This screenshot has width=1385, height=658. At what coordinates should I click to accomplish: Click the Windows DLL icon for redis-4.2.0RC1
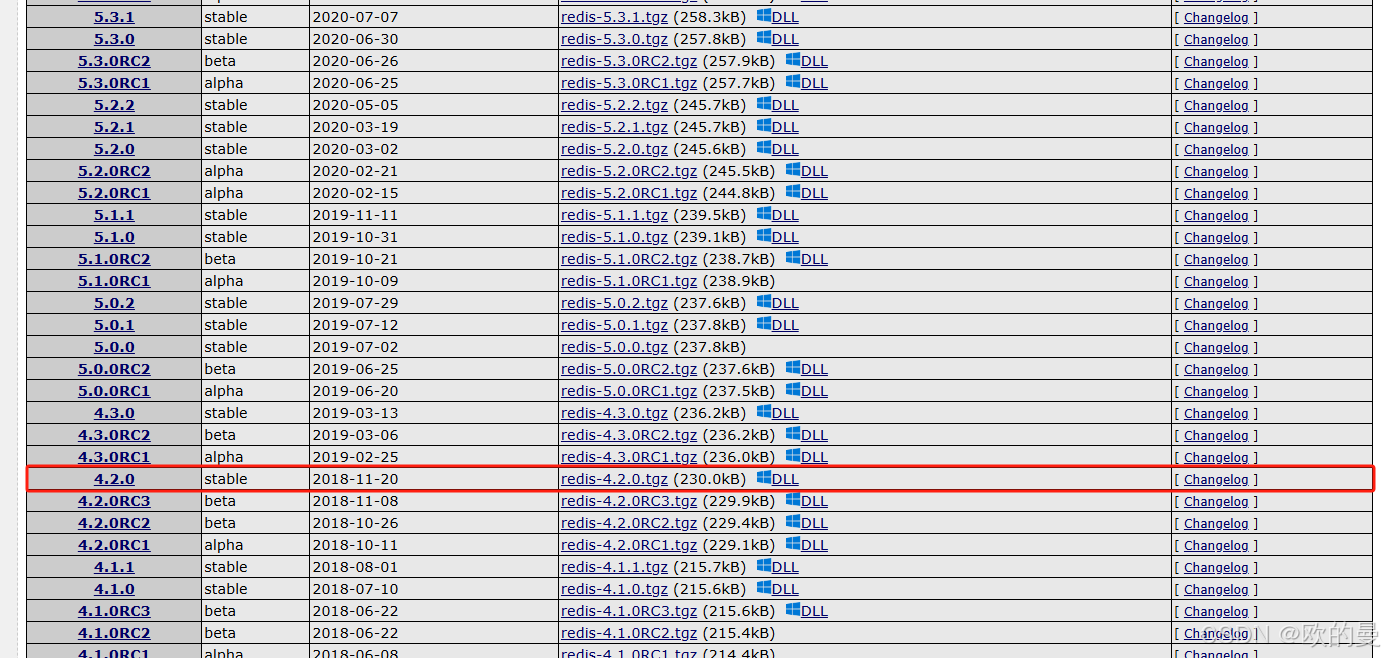793,544
